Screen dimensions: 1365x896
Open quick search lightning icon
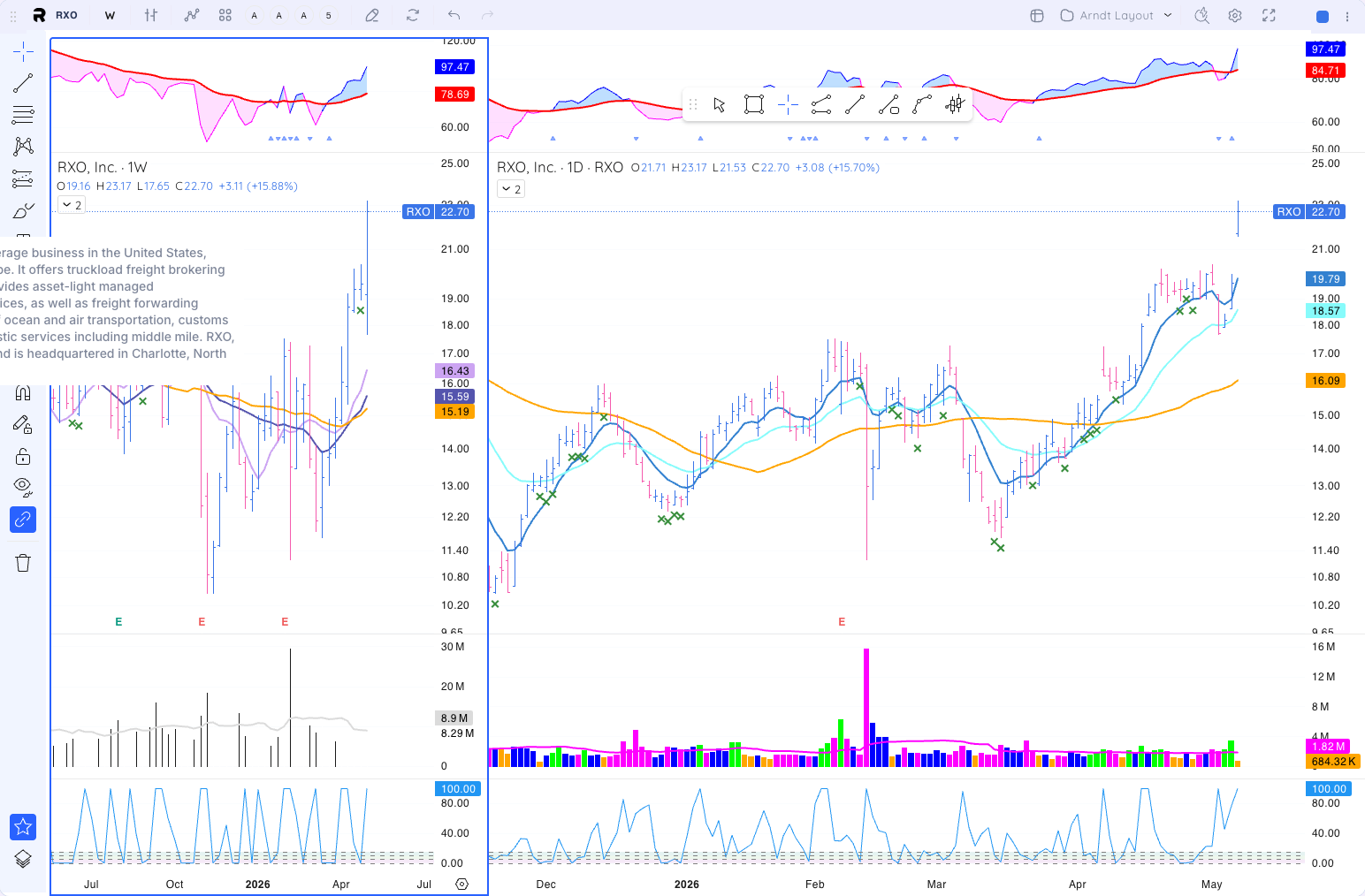(1201, 15)
